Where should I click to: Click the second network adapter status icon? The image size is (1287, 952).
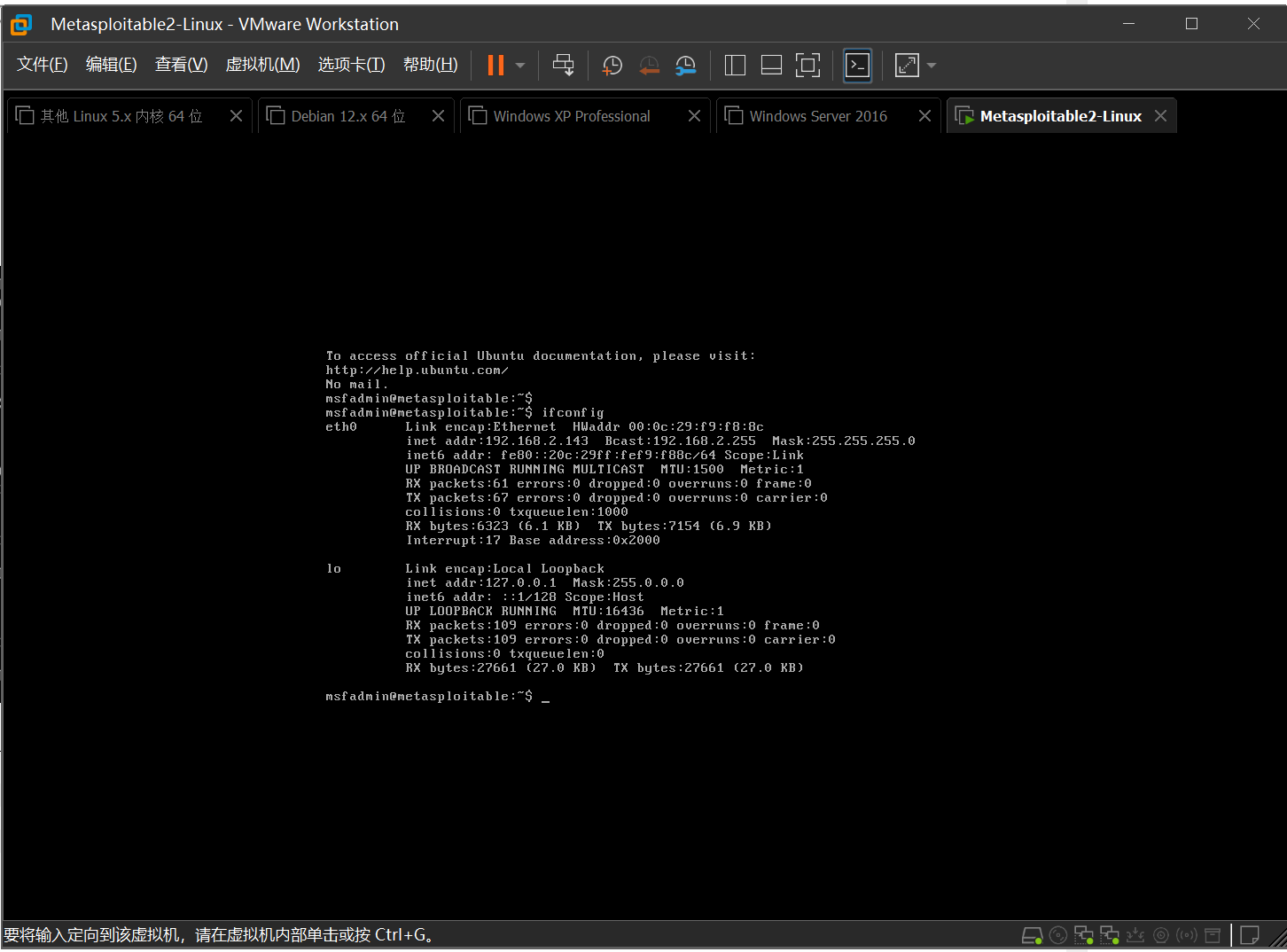pos(1109,935)
